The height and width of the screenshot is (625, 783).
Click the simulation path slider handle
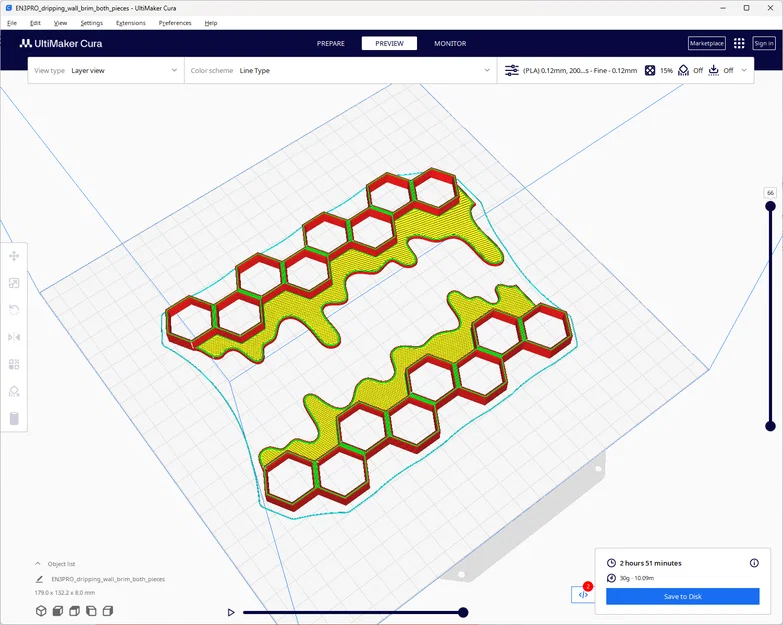(x=463, y=612)
